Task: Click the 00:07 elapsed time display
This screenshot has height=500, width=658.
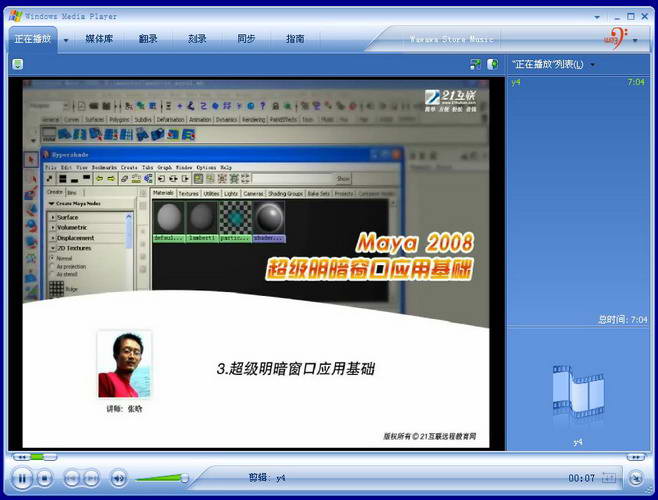Action: 581,478
